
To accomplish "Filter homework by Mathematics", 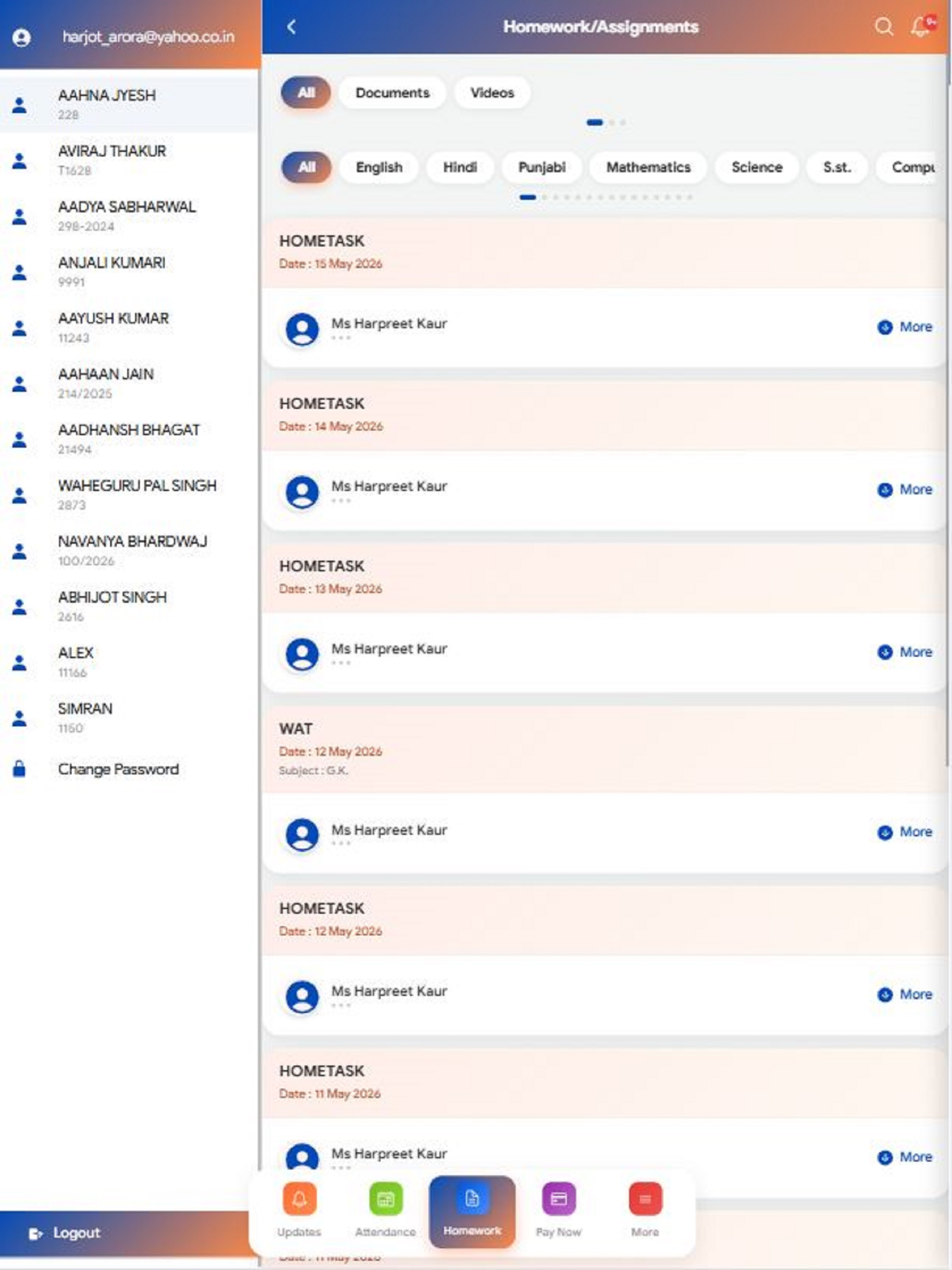I will pyautogui.click(x=649, y=167).
